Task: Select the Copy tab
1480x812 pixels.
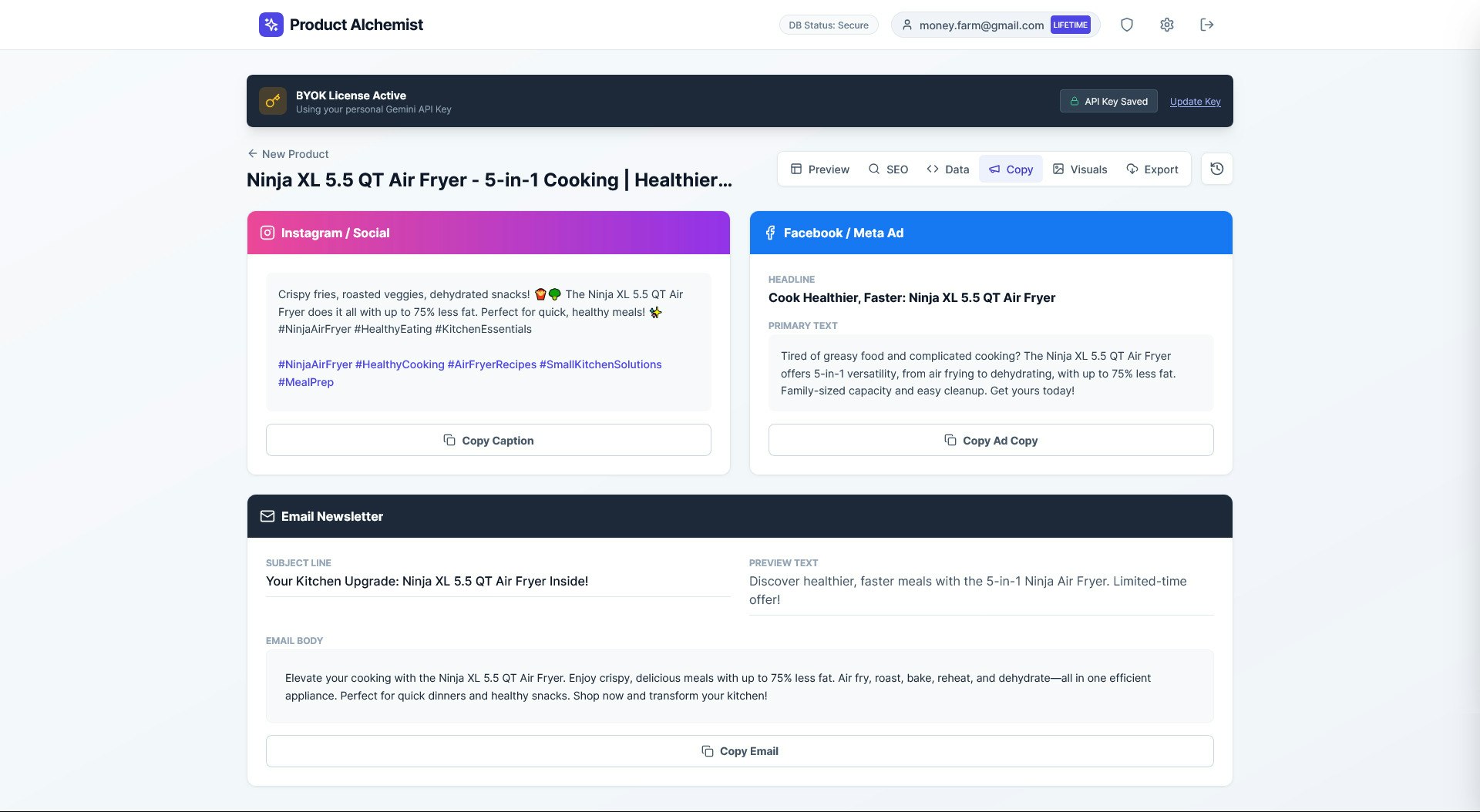Action: 1011,169
